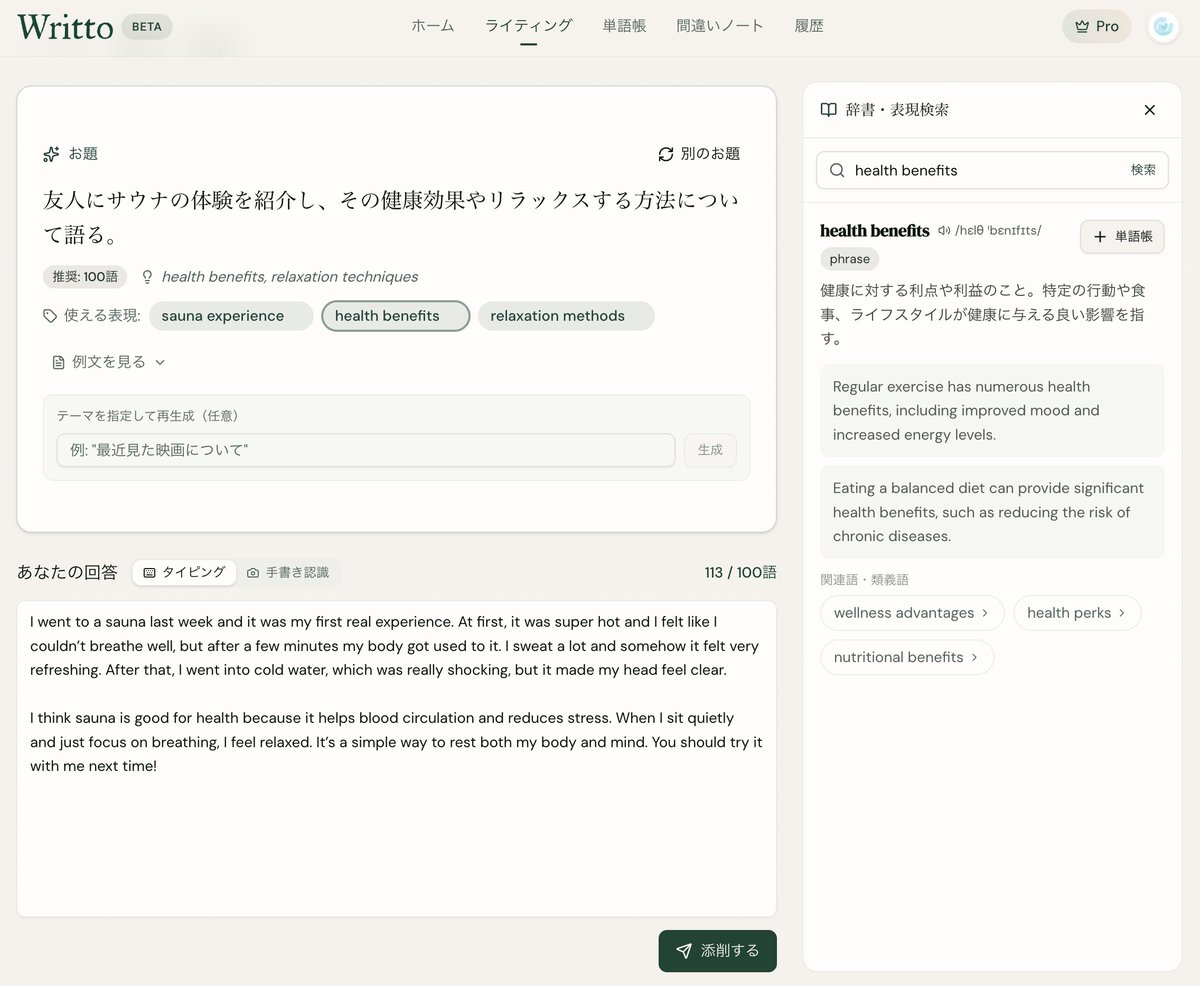Image resolution: width=1200 pixels, height=986 pixels.
Task: Click the sparkle icon beside お題
Action: click(x=52, y=154)
